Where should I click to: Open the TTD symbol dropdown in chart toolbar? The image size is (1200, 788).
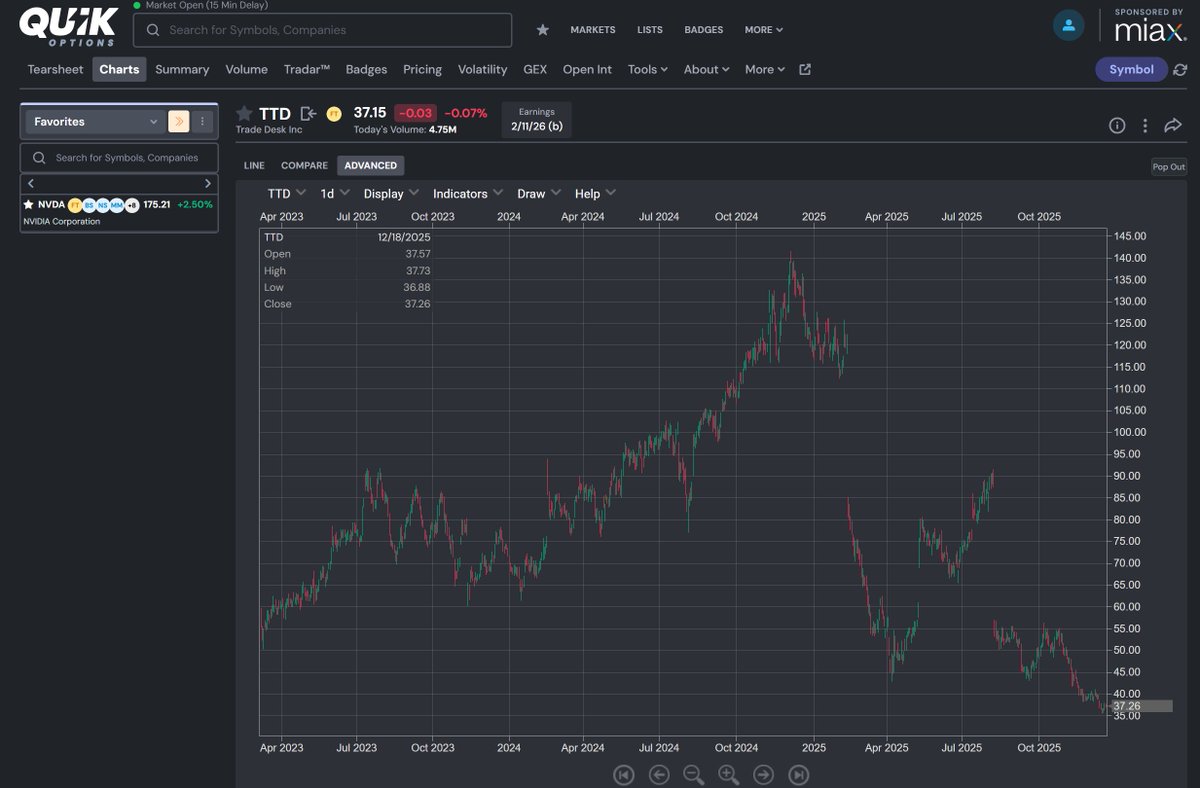(x=286, y=194)
